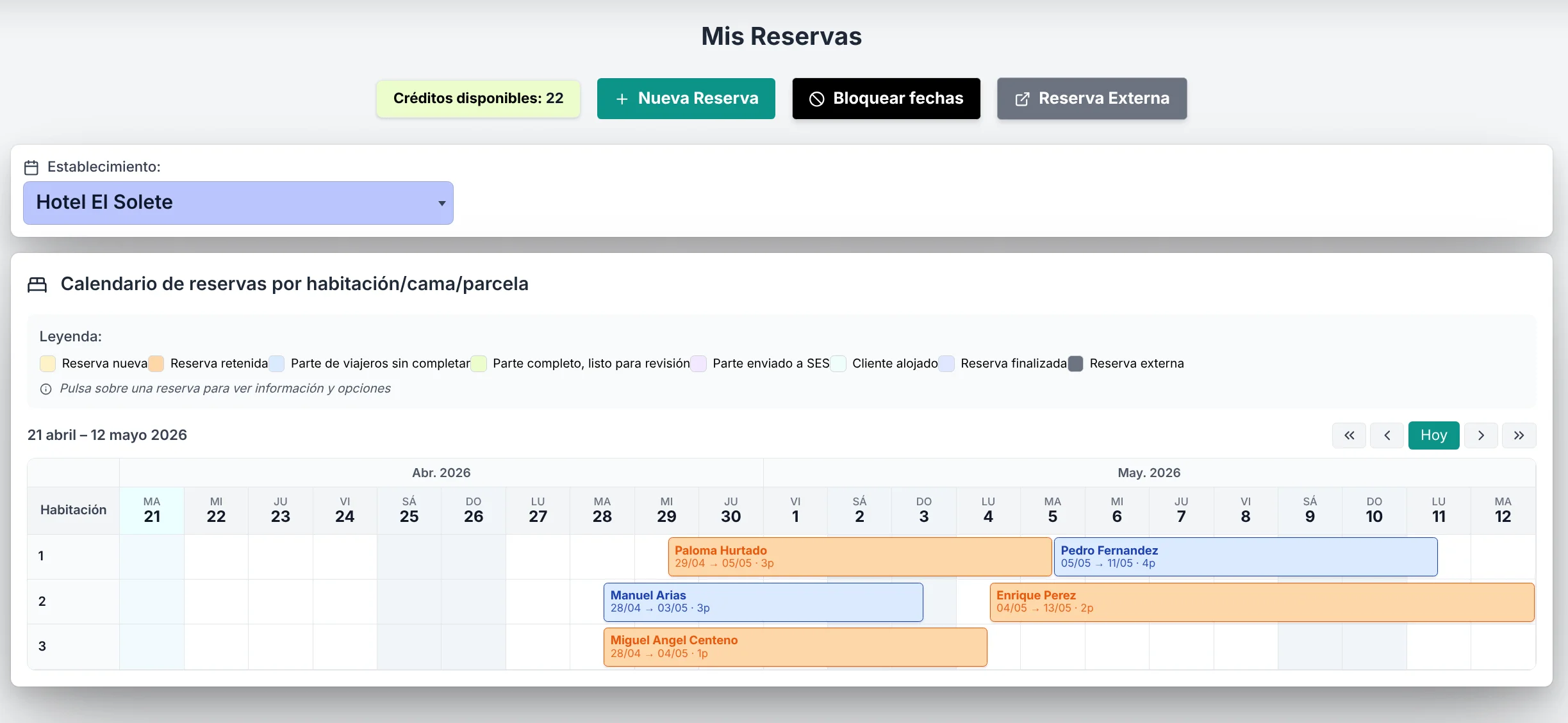Click the info icon next to Pulsa sobre una reserva
Image resolution: width=1568 pixels, height=723 pixels.
click(x=46, y=389)
